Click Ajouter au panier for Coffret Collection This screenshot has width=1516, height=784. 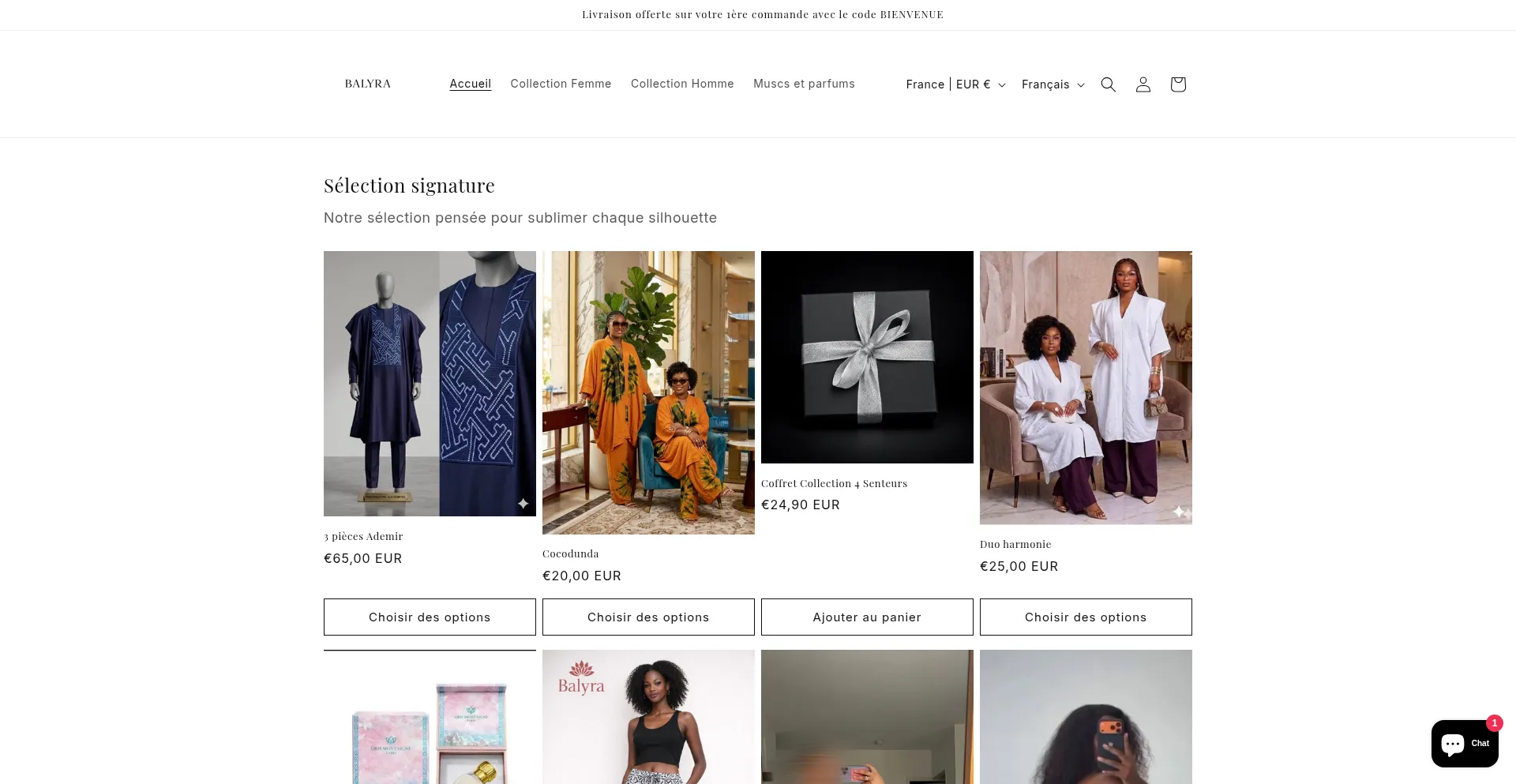click(x=867, y=617)
